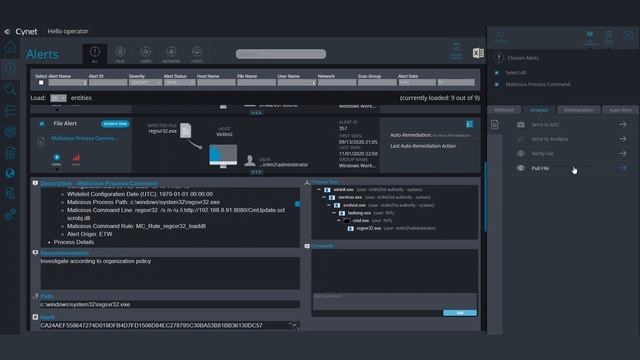The width and height of the screenshot is (640, 360).
Task: Click the eye icon beside Verify File
Action: coord(521,153)
